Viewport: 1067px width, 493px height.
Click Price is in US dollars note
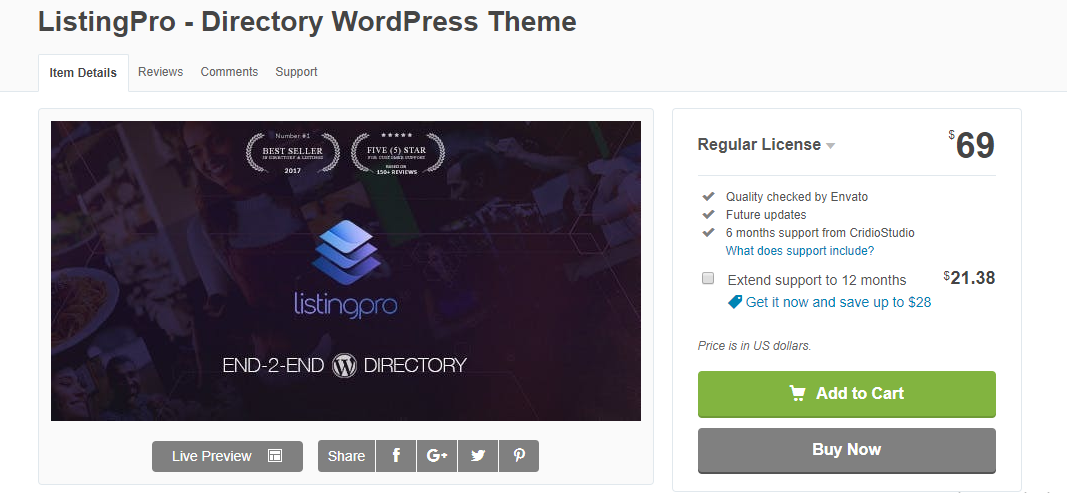pyautogui.click(x=755, y=346)
